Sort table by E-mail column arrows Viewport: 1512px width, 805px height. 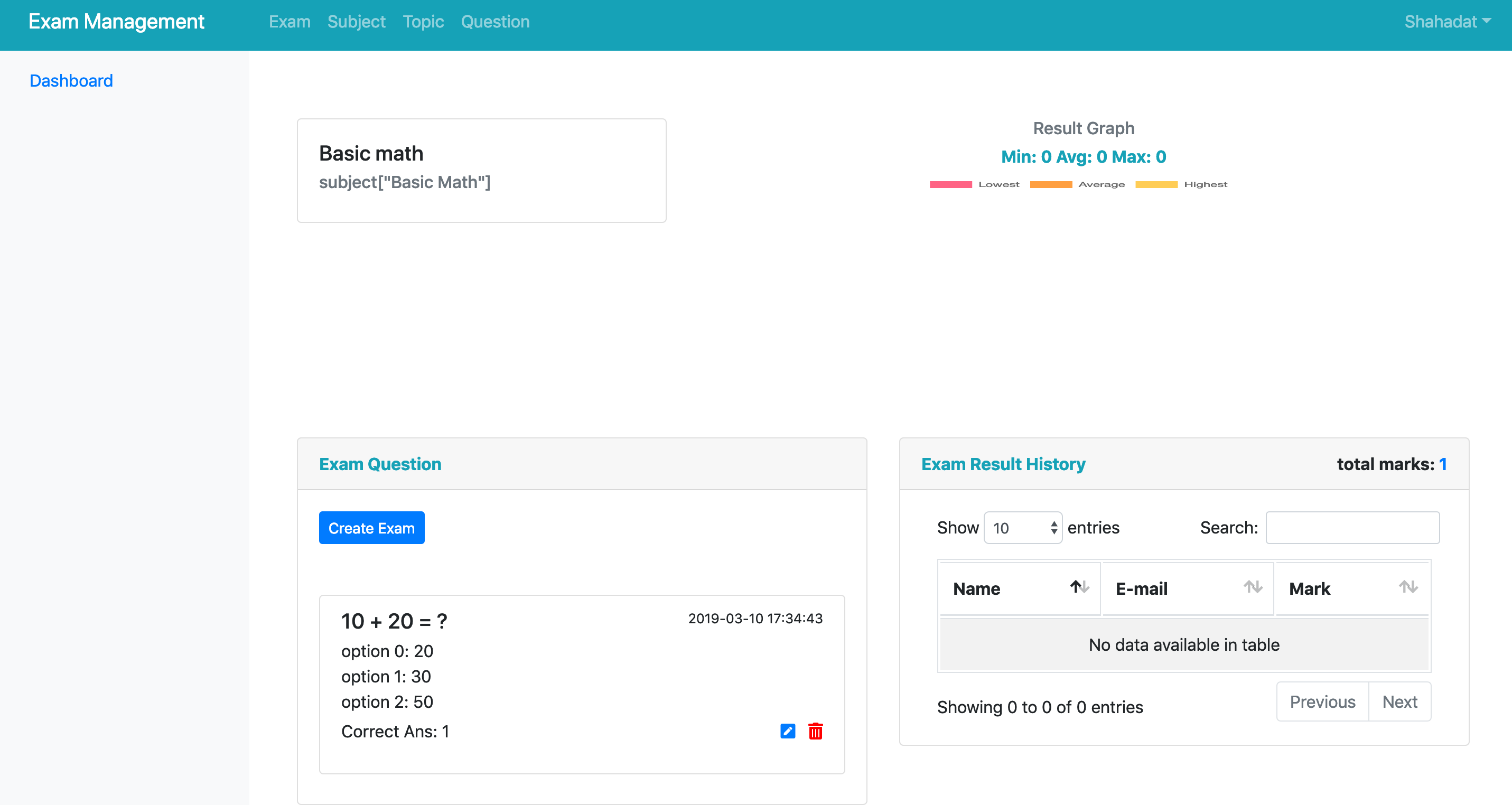(1253, 587)
